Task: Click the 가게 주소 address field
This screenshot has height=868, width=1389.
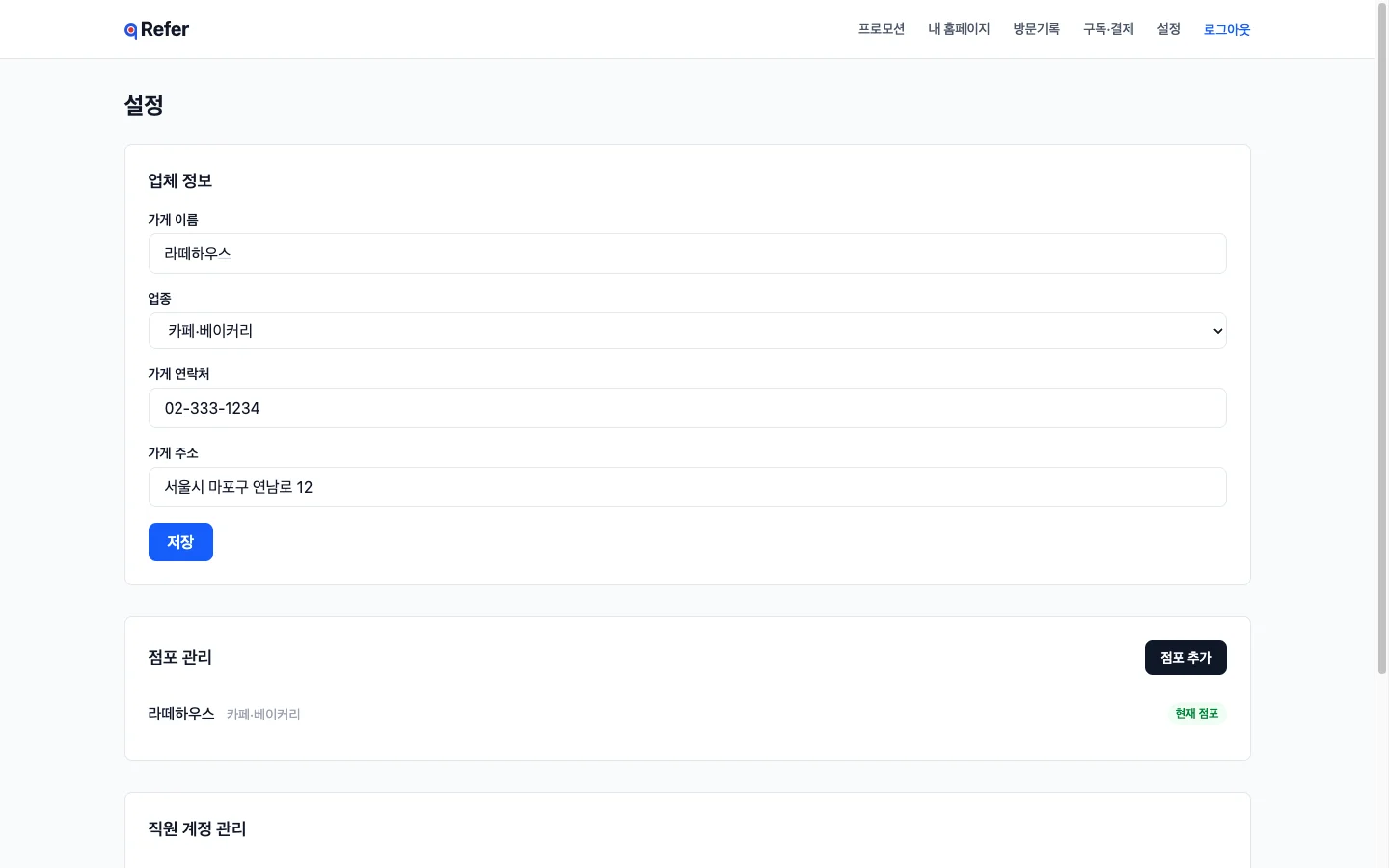Action: point(687,487)
